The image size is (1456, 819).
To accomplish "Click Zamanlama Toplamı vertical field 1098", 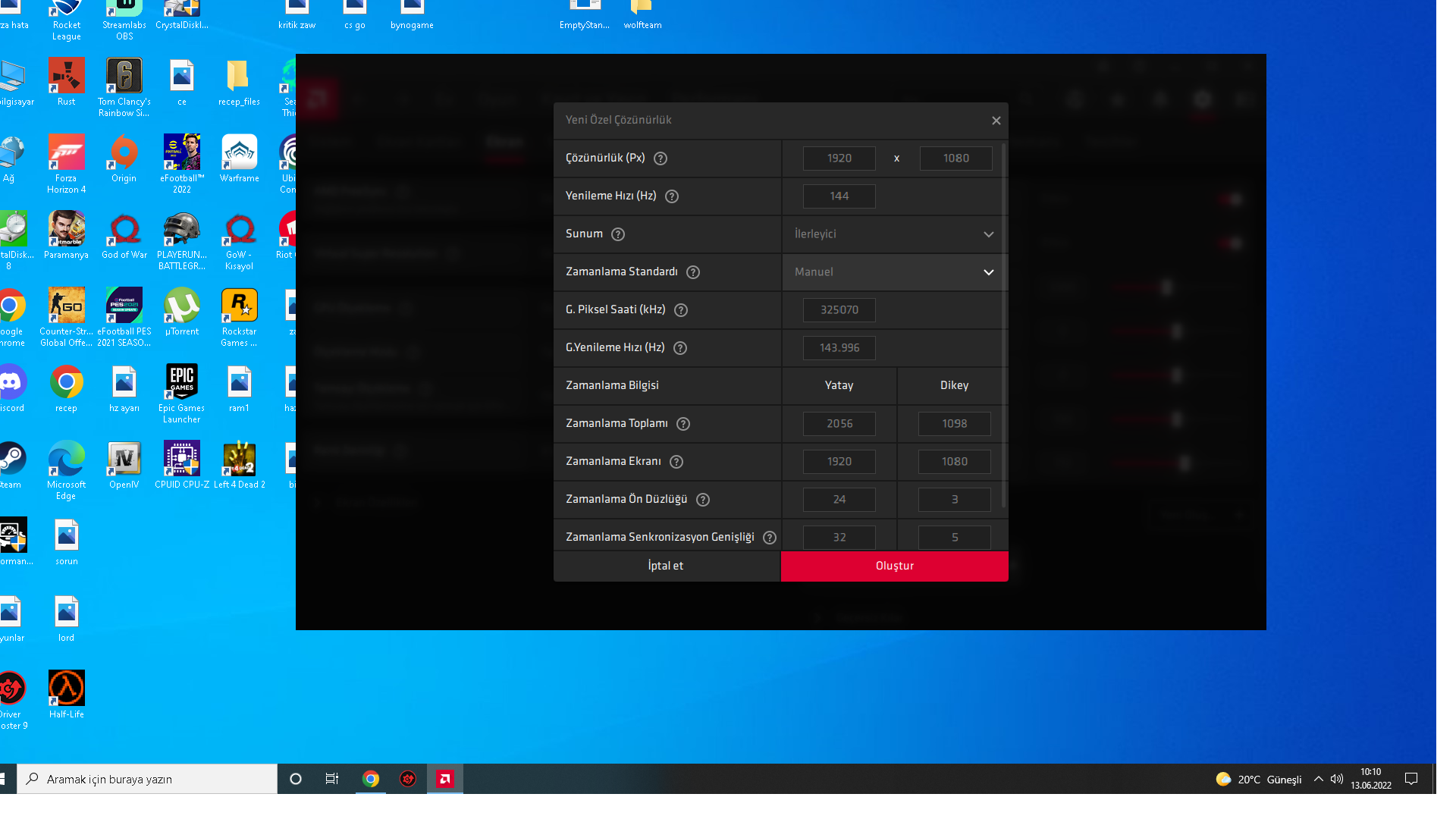I will pos(955,424).
